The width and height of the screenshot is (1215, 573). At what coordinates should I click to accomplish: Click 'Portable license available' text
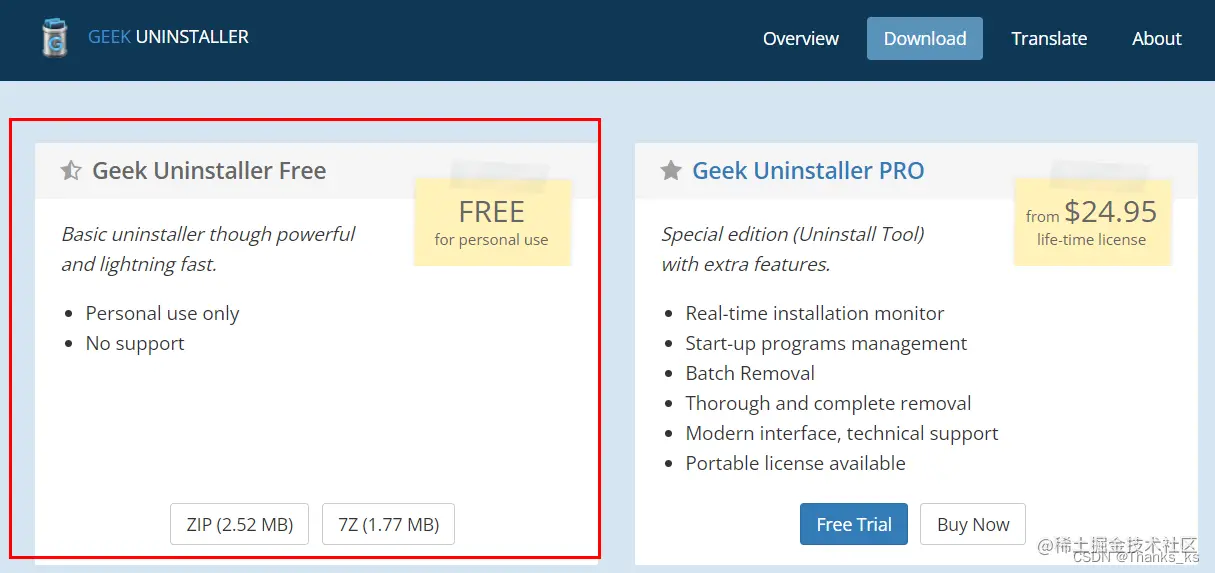coord(795,463)
